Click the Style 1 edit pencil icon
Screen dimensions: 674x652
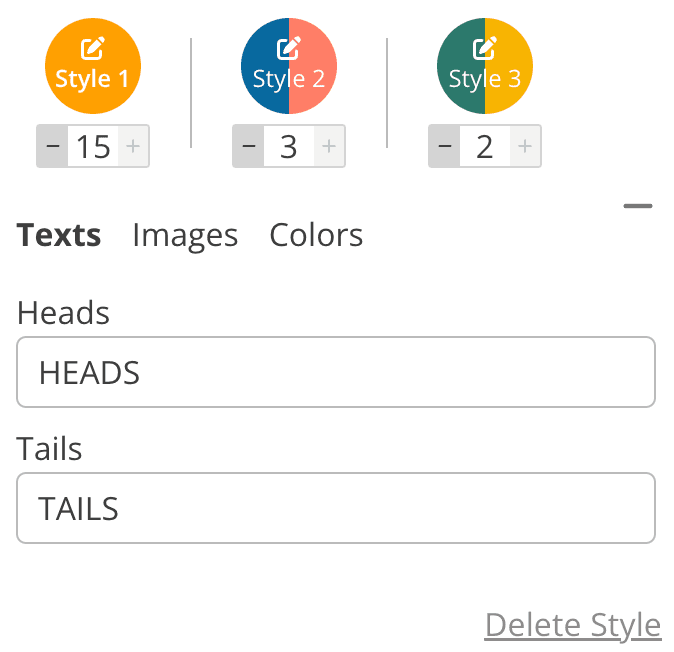click(x=93, y=46)
